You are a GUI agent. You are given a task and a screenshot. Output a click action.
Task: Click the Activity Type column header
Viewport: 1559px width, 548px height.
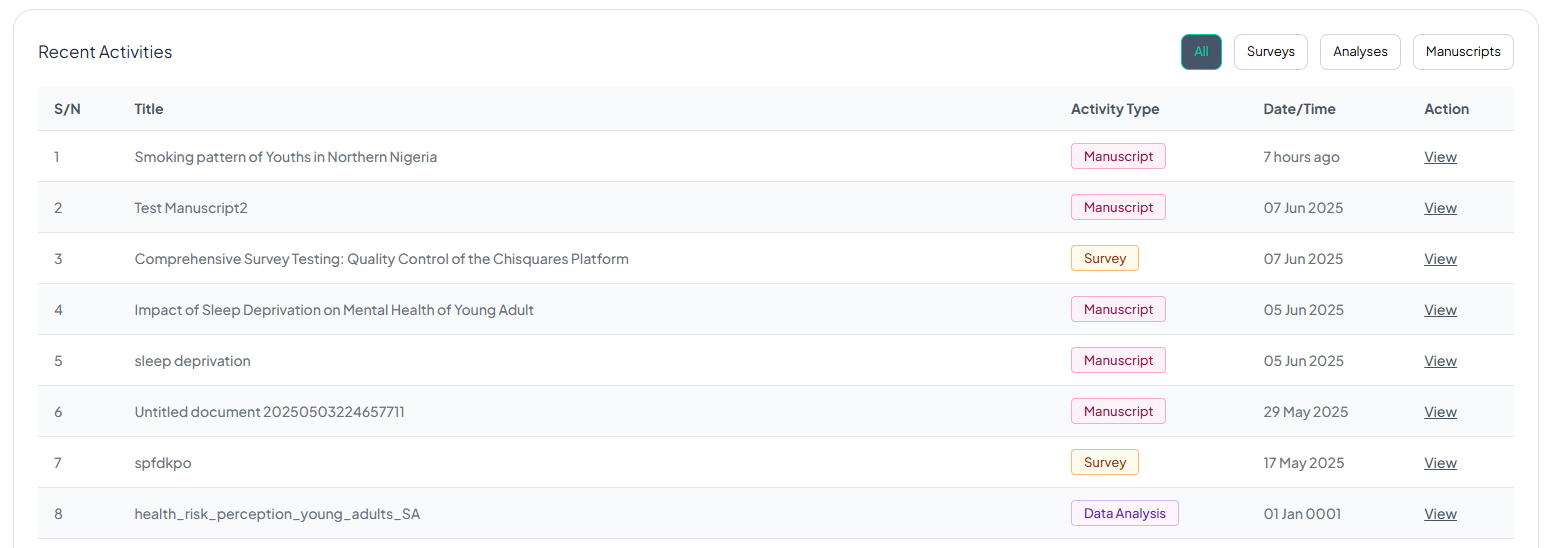click(1115, 109)
